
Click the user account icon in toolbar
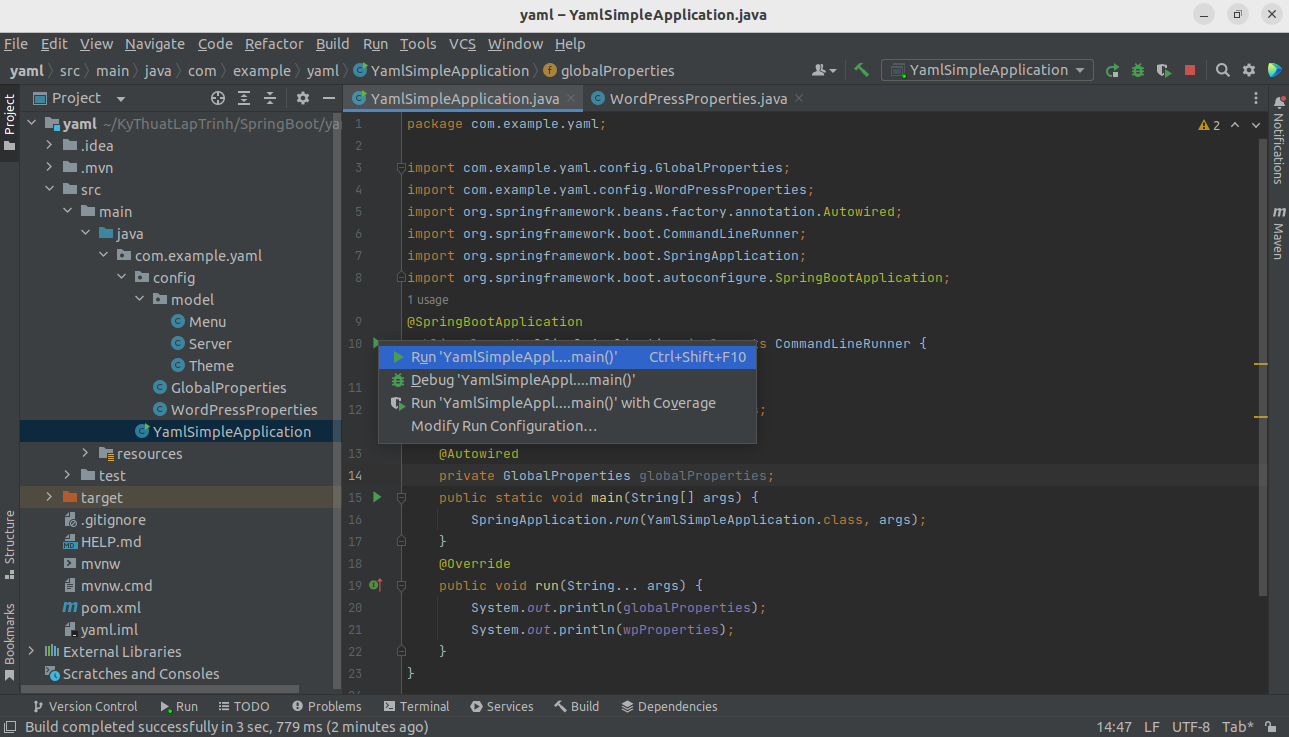pyautogui.click(x=824, y=70)
